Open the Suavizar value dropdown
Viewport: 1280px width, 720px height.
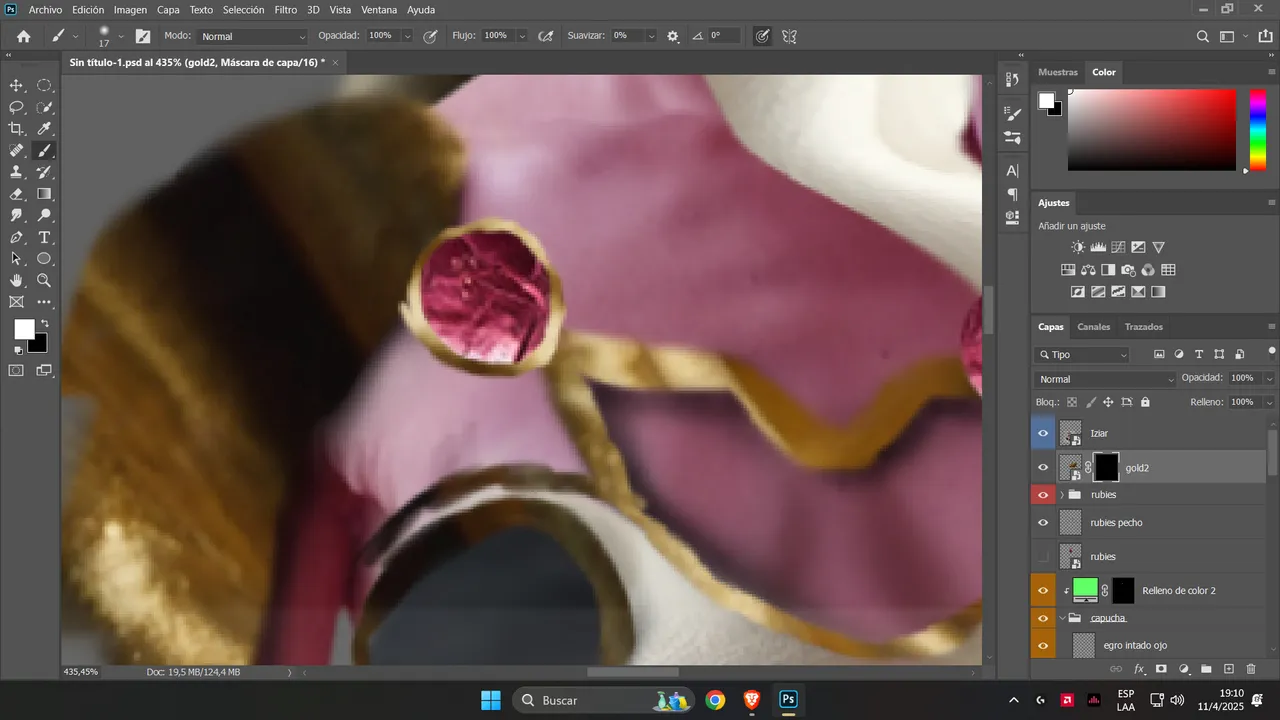pos(652,36)
